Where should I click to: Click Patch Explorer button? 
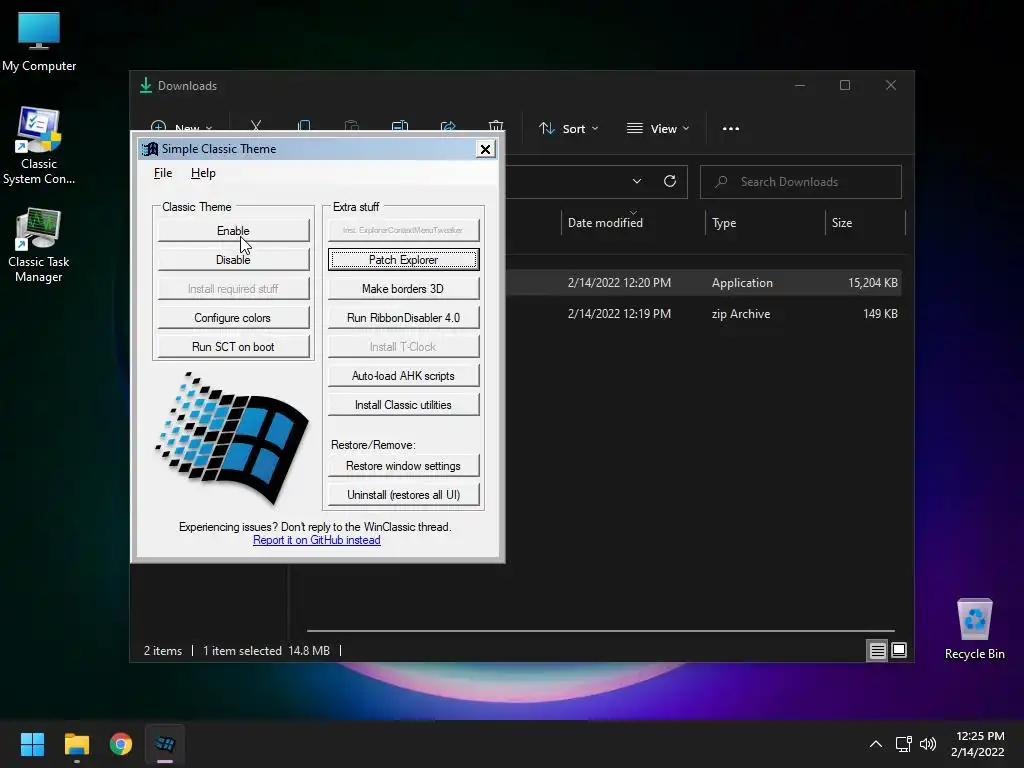tap(404, 260)
